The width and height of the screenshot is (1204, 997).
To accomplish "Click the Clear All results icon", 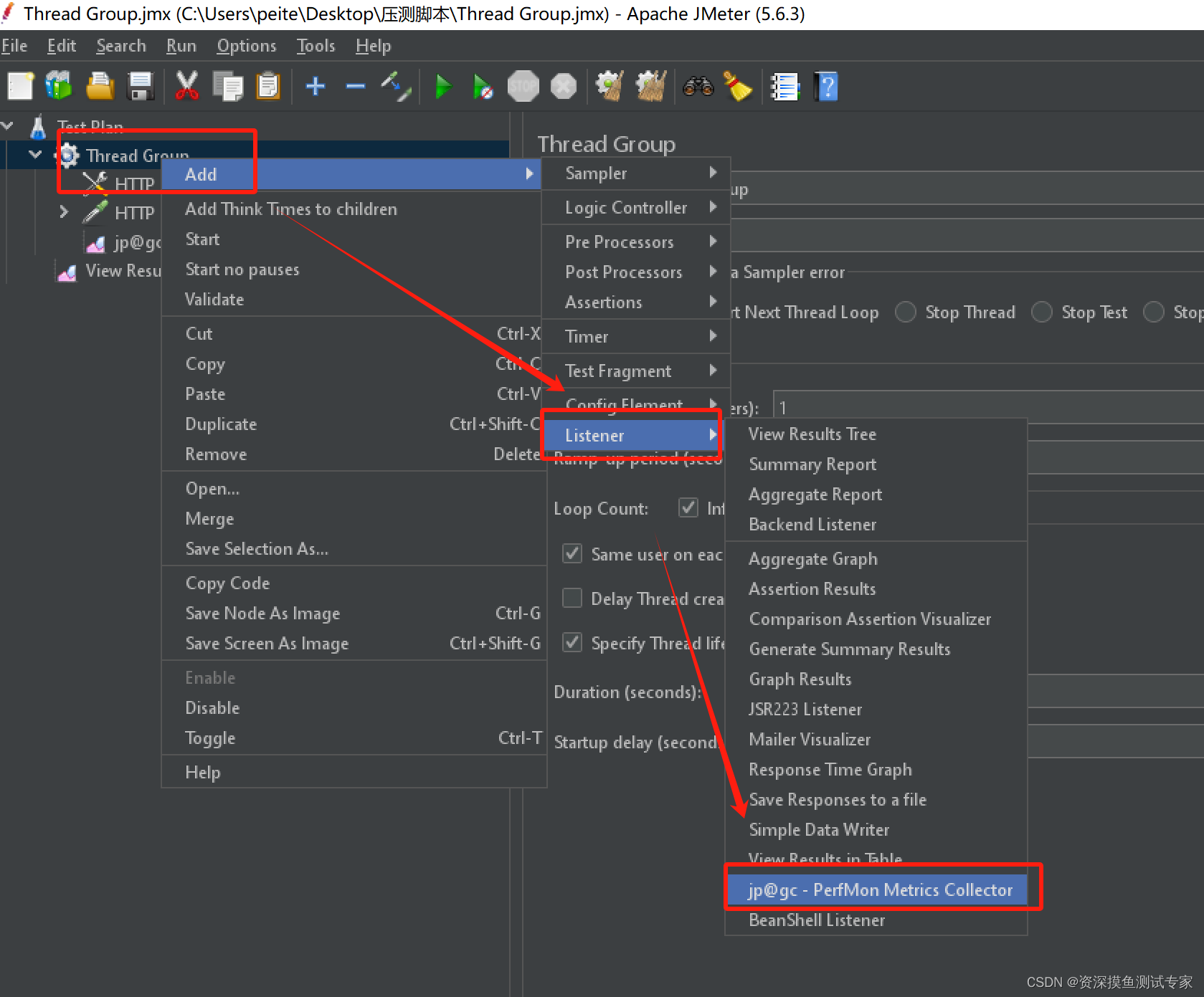I will point(651,87).
